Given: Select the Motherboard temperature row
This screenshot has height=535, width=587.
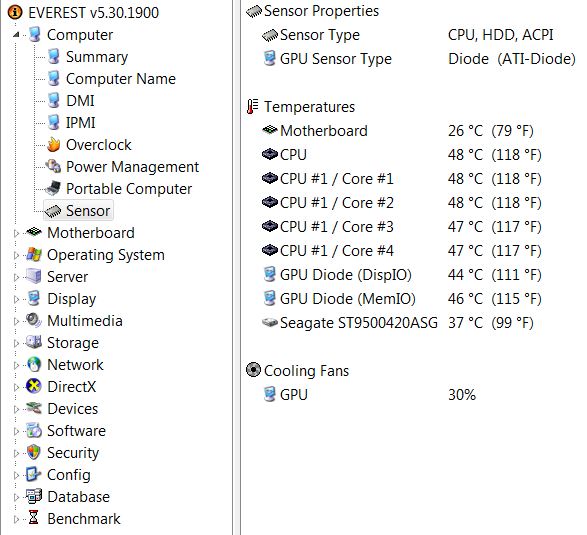Looking at the screenshot, I should [x=398, y=131].
